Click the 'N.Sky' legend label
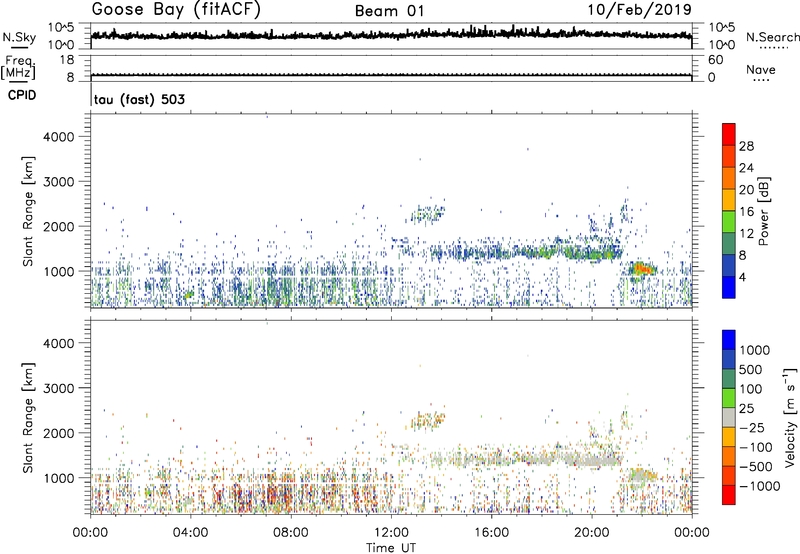 tap(19, 37)
